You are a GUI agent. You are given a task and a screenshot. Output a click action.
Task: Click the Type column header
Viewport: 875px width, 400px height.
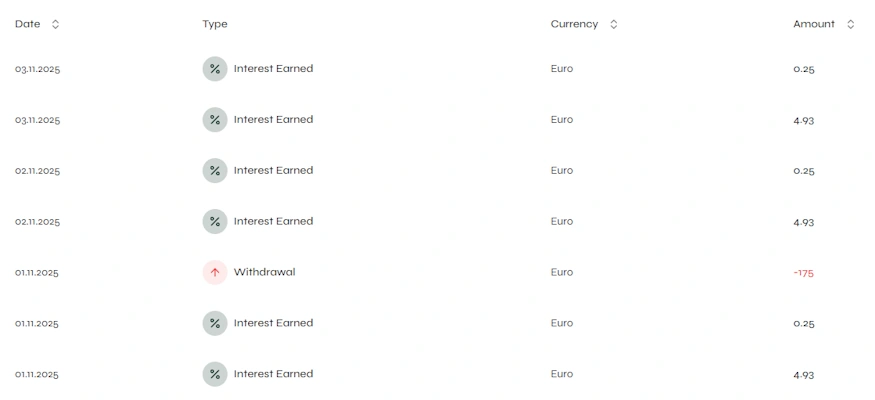pos(214,24)
